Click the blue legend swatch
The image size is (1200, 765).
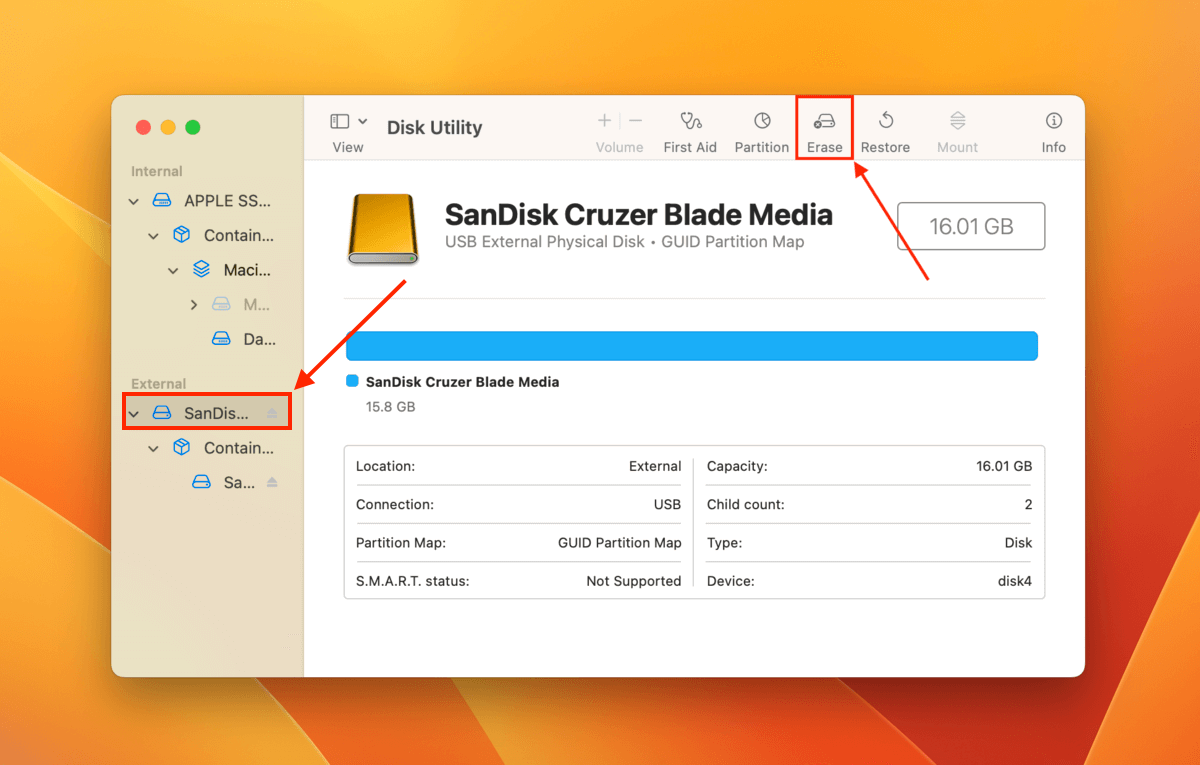(351, 381)
